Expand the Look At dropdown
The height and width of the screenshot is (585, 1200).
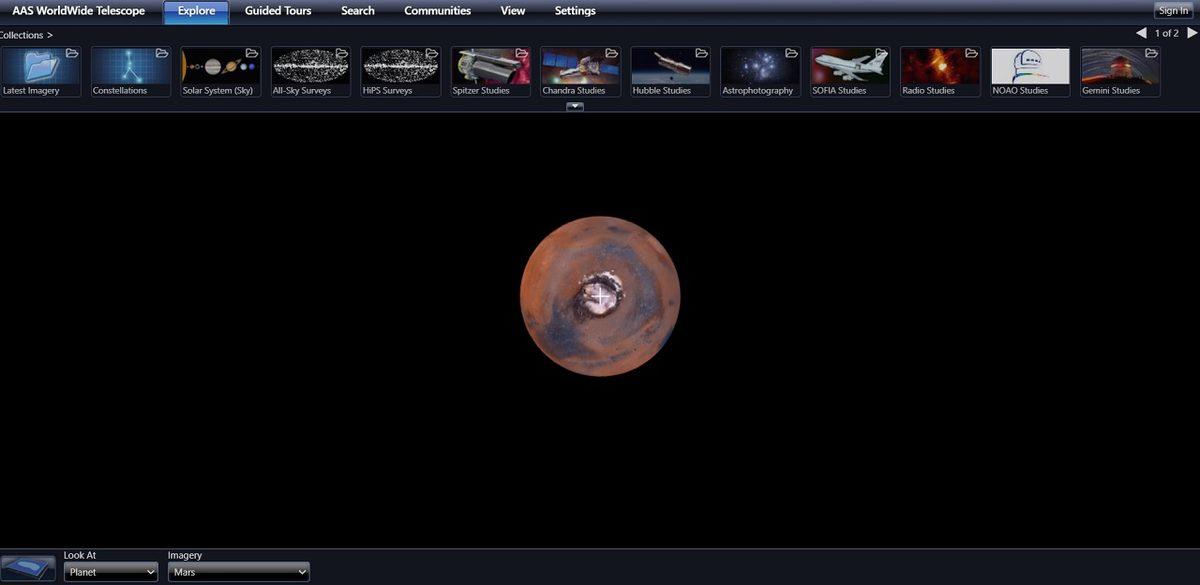tap(111, 572)
